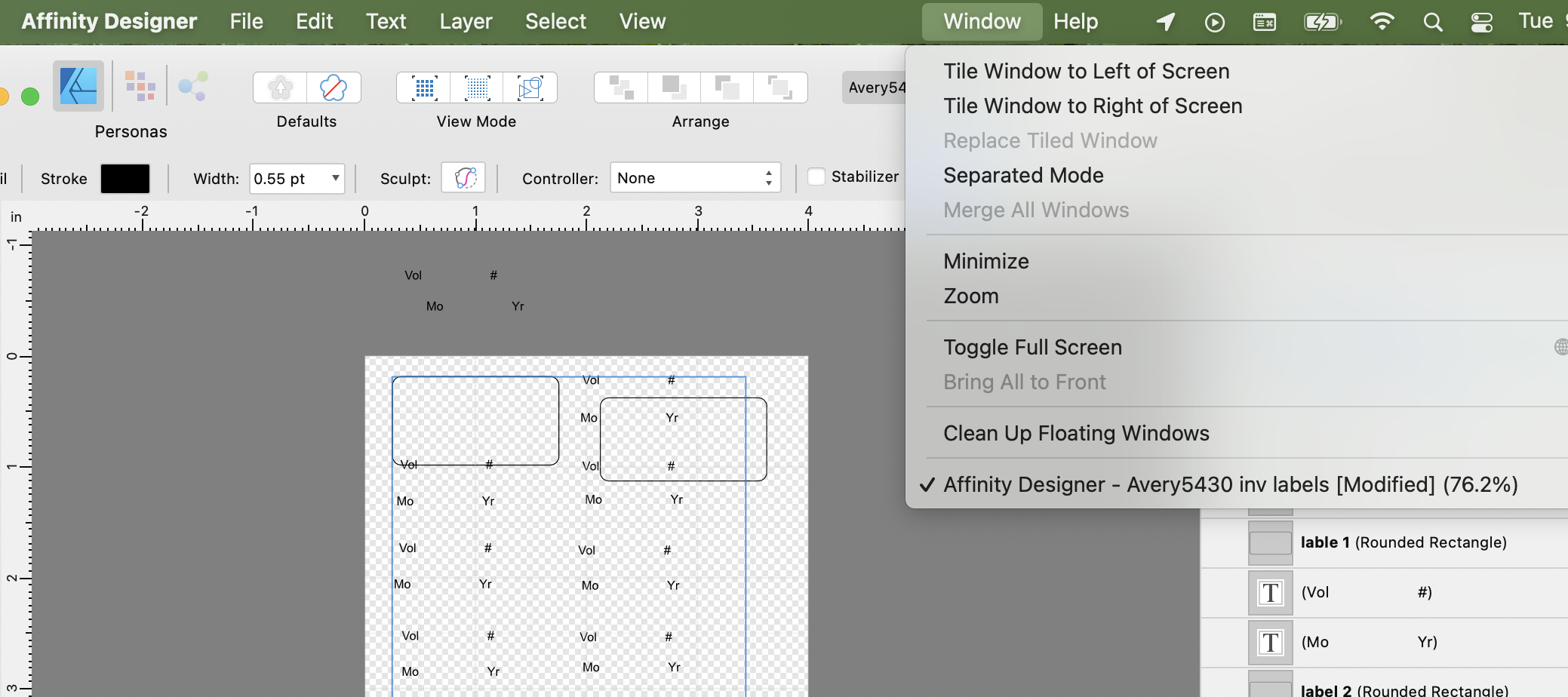The image size is (1568, 697).
Task: Select the Vector View Mode icon
Action: coord(423,87)
